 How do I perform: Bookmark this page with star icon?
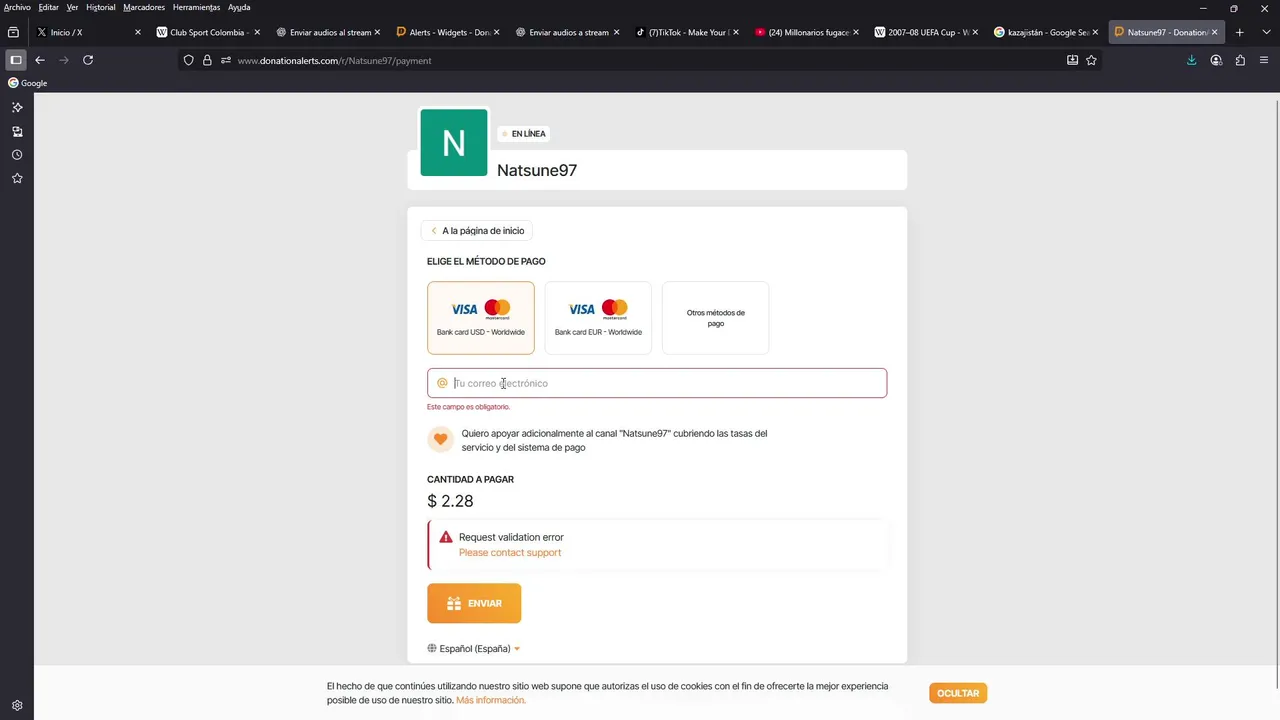[1091, 60]
